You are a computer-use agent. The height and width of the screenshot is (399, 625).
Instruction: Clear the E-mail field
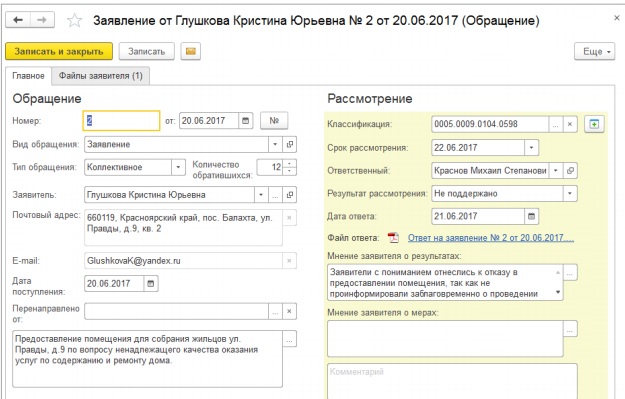click(x=289, y=261)
